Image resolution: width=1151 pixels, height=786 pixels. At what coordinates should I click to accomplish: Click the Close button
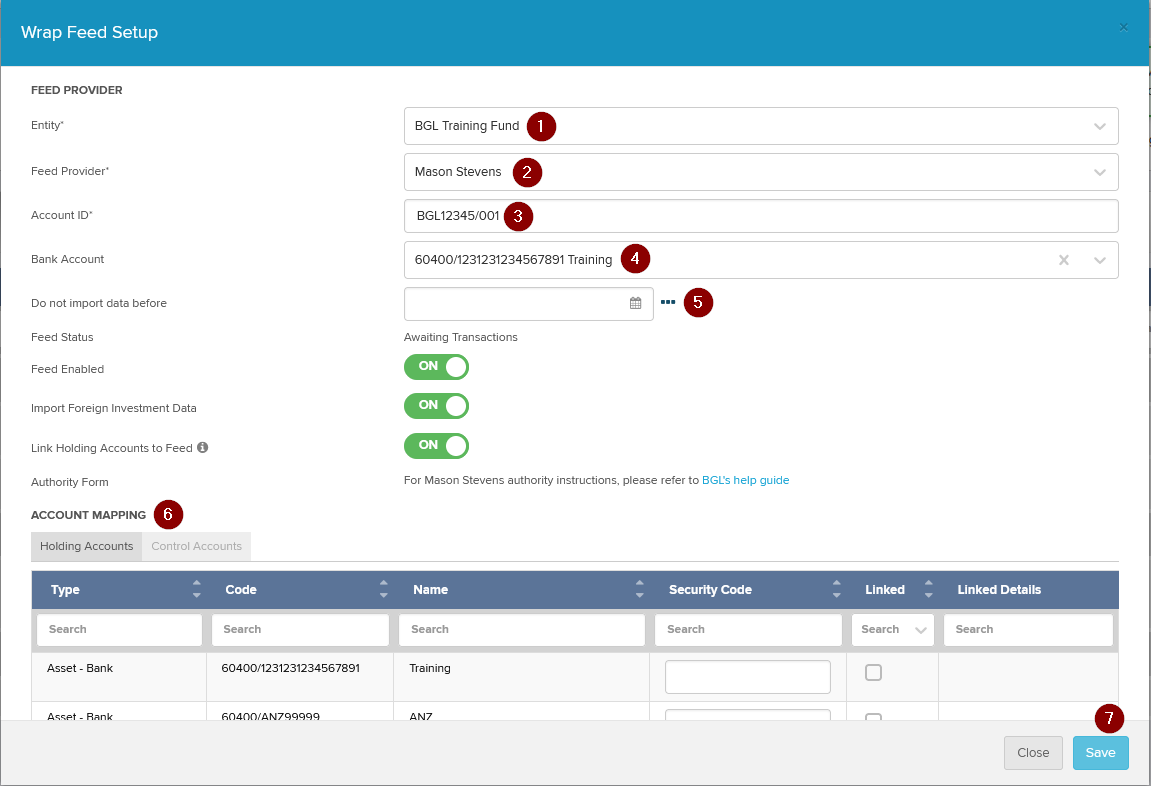pyautogui.click(x=1033, y=753)
